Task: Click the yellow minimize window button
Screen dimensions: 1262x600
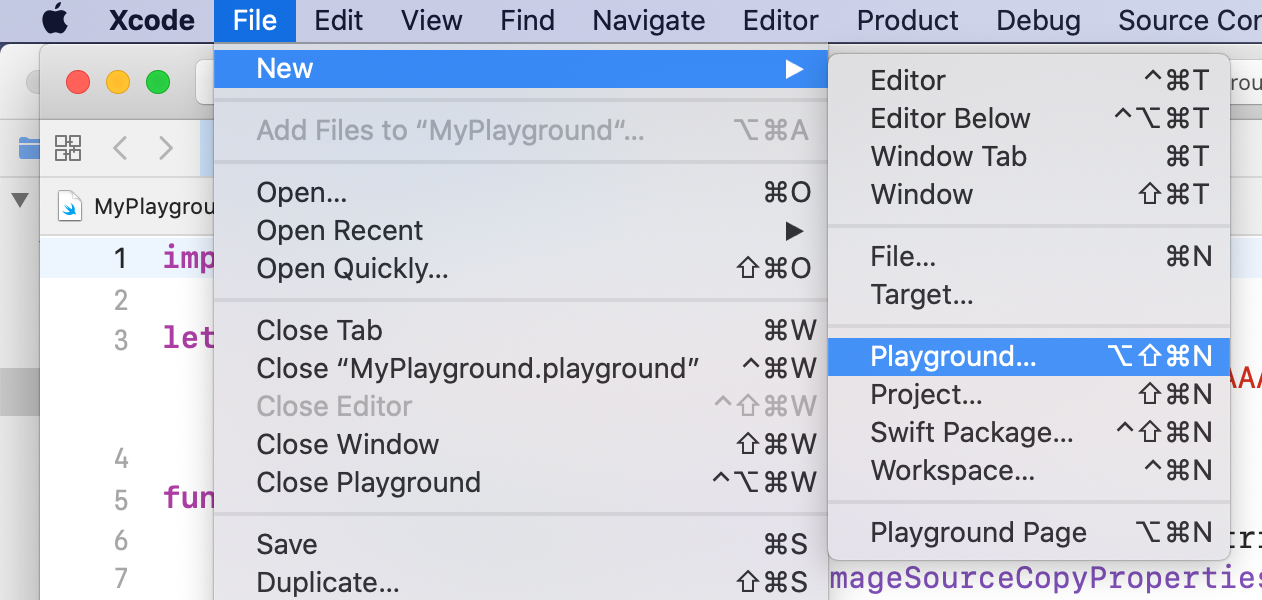Action: pos(118,82)
